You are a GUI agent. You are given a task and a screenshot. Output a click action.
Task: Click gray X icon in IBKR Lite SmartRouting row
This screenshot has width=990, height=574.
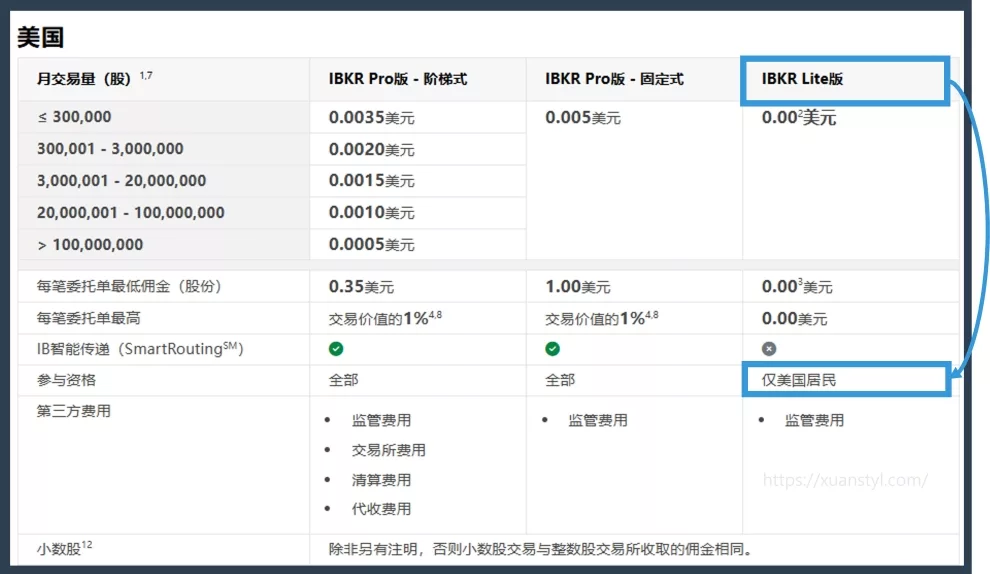(768, 349)
